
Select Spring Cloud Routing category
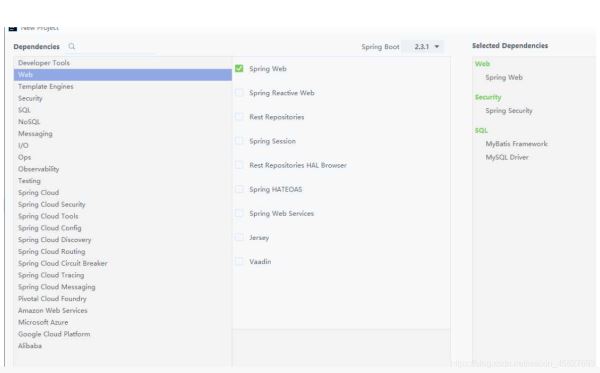(123, 251)
